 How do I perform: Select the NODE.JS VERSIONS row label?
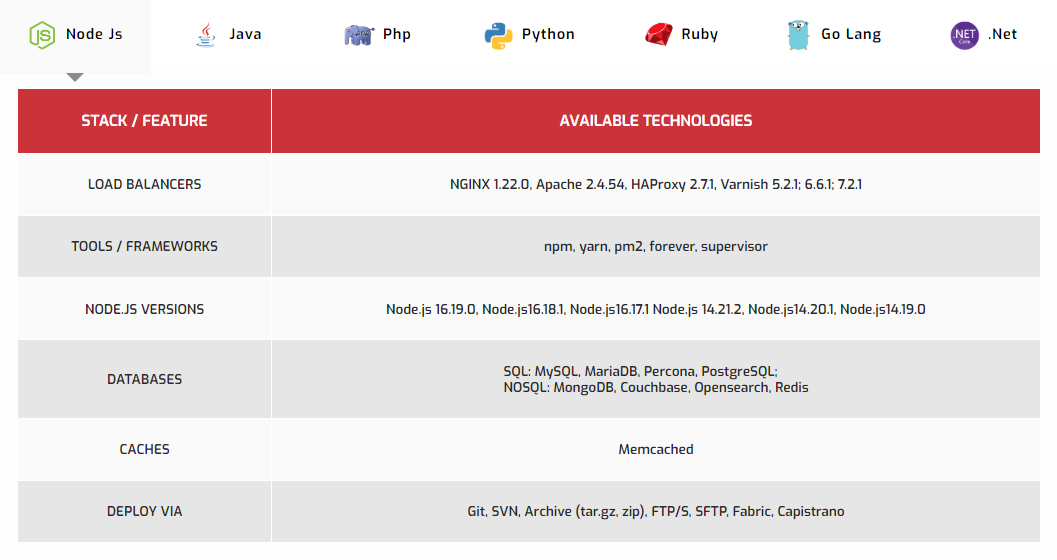[x=144, y=309]
